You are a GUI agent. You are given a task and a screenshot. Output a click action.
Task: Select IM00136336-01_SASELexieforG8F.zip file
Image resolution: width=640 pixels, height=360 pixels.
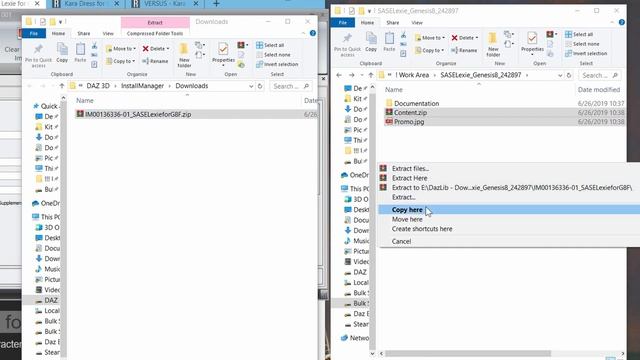(x=138, y=115)
